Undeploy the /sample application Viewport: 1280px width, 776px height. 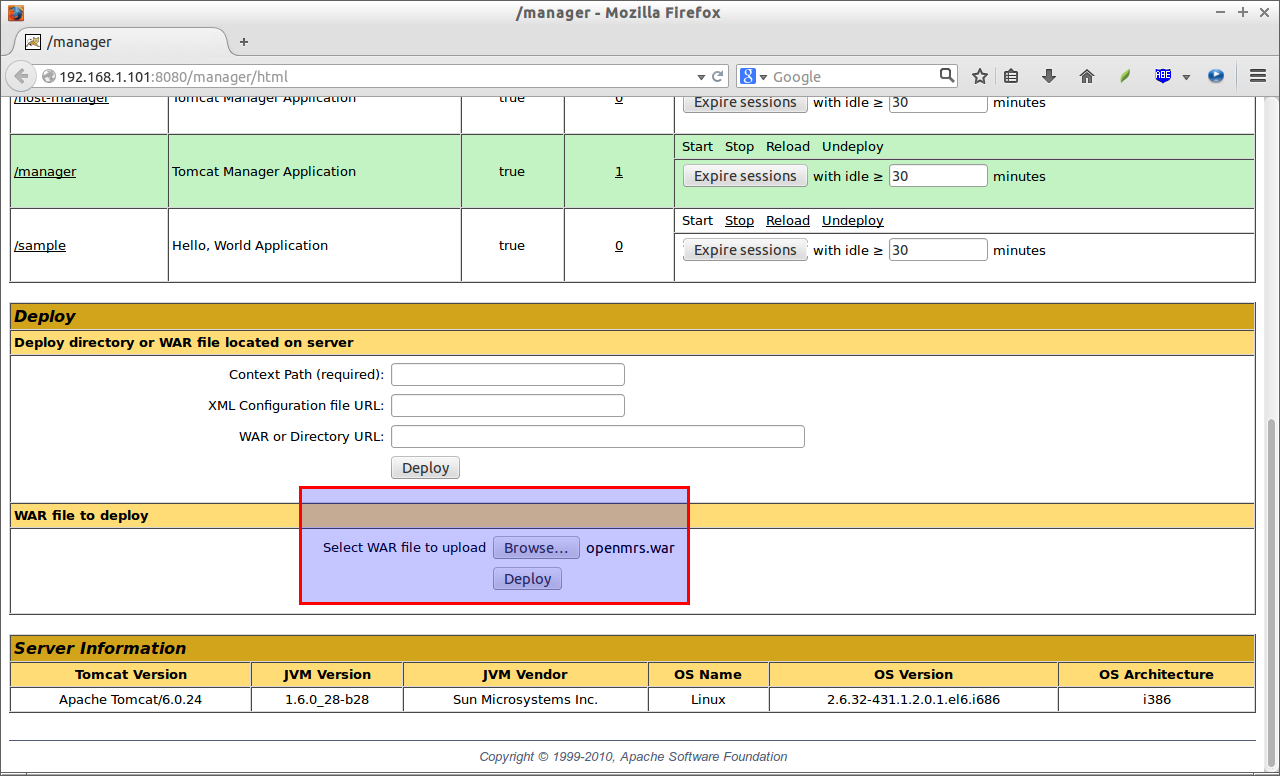tap(853, 221)
